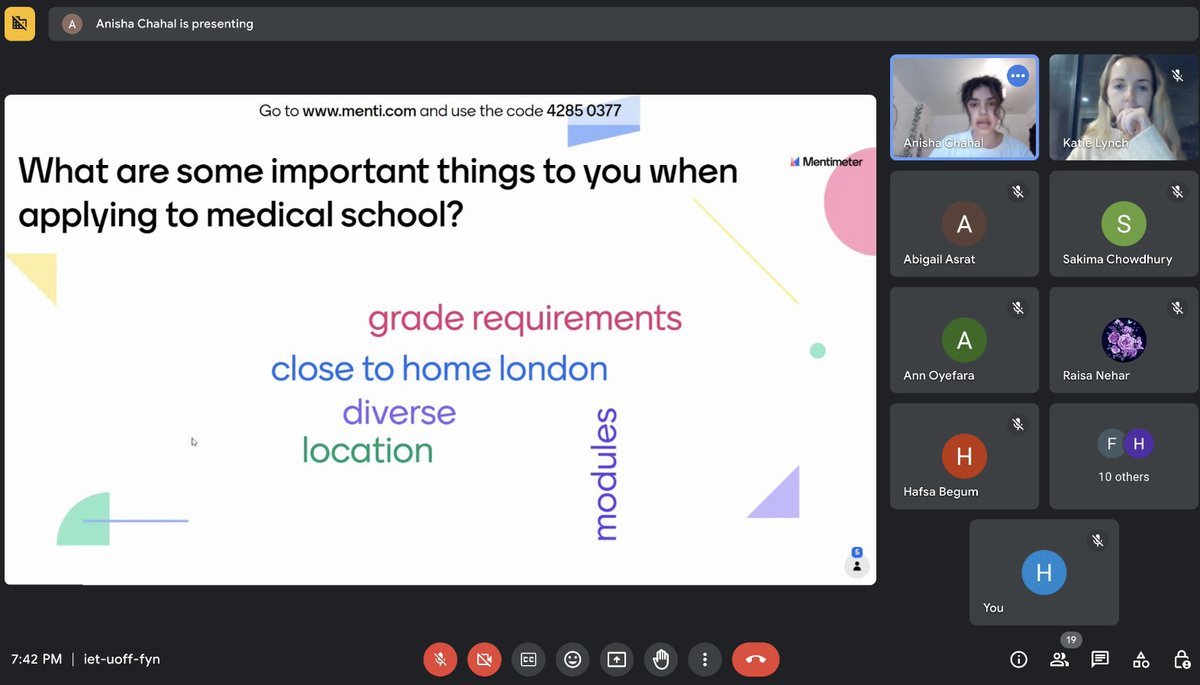Open host controls lock icon
The width and height of the screenshot is (1200, 685).
pyautogui.click(x=1181, y=659)
